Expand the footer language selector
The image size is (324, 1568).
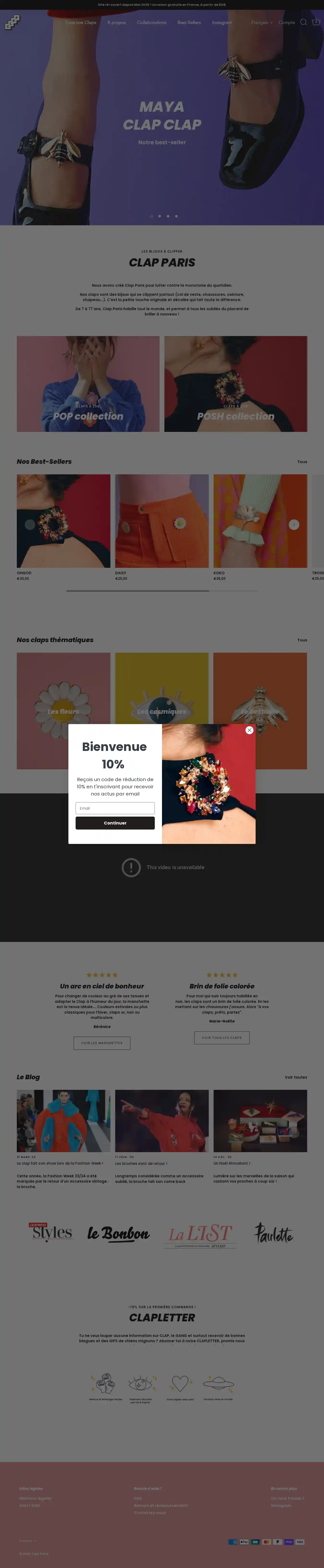[27, 1541]
